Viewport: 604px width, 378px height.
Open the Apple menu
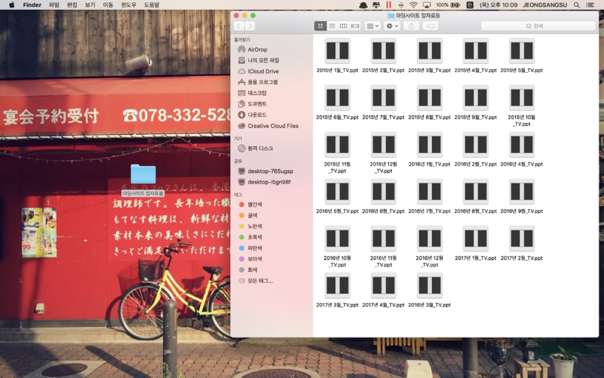(x=12, y=5)
